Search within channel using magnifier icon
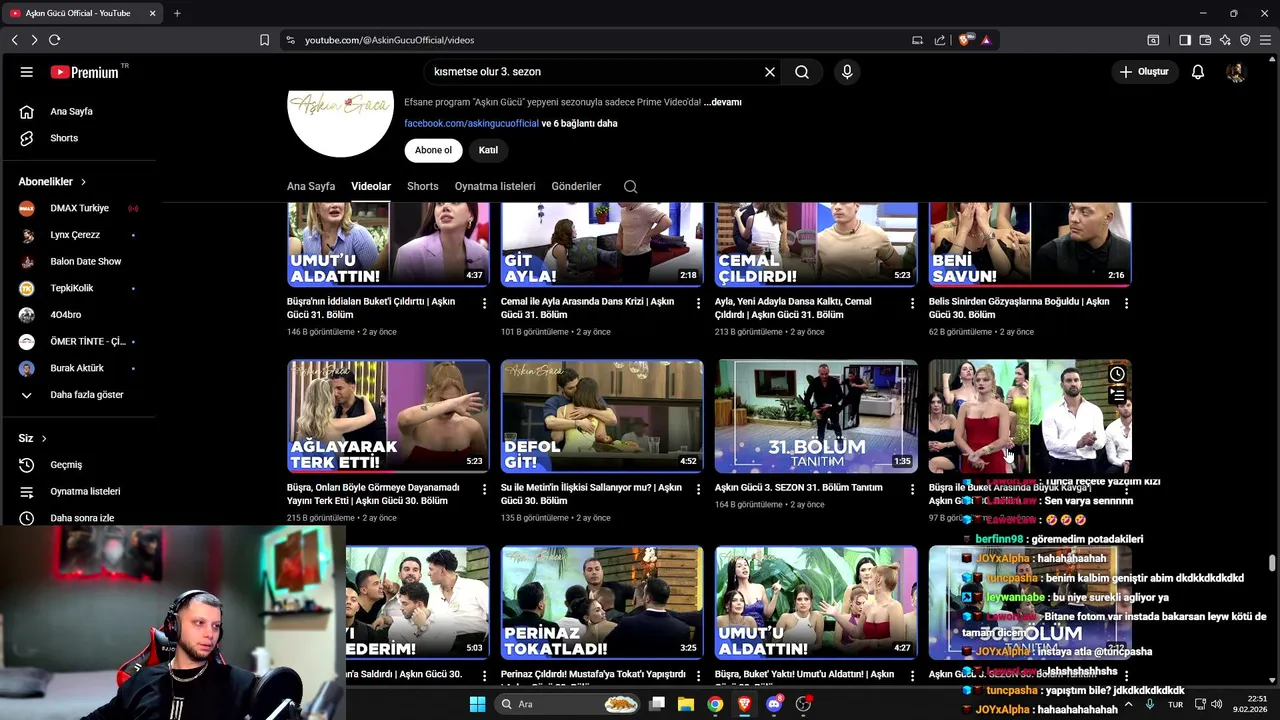 point(630,186)
